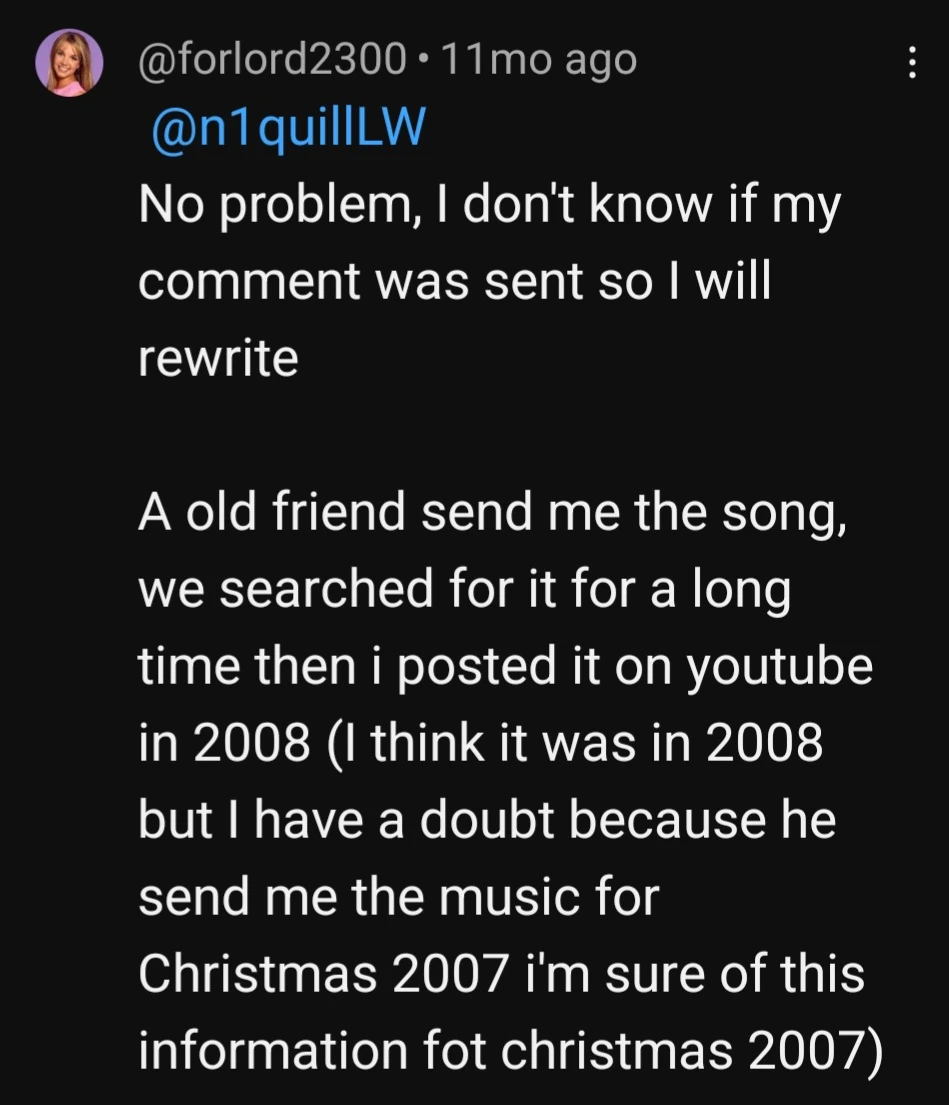Screen dimensions: 949x1105
Task: Click the "No problem, I don't know" line
Action: coord(488,208)
